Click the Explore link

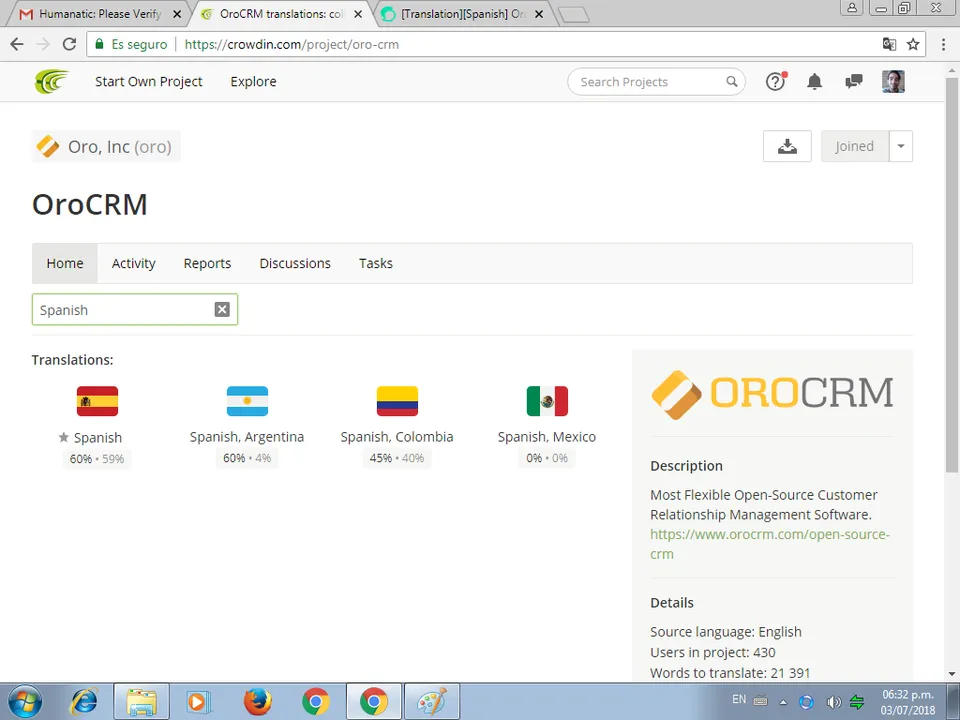tap(253, 81)
